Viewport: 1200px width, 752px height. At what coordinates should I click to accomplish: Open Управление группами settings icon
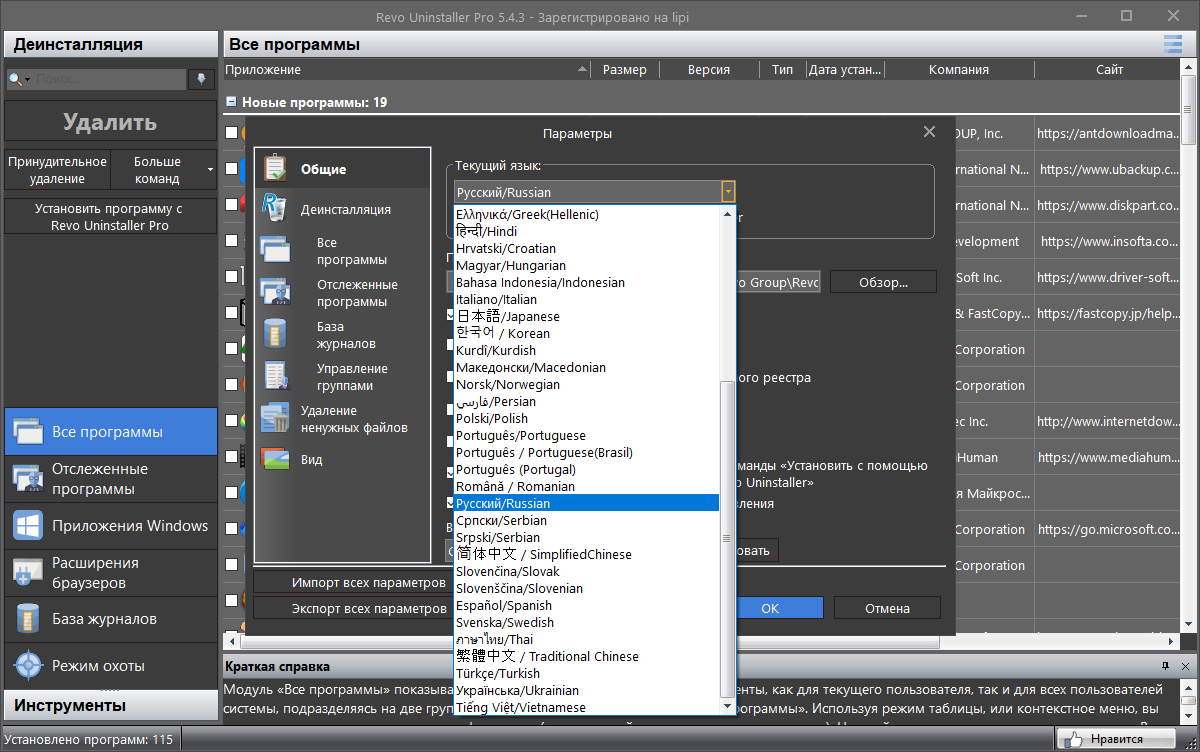[x=275, y=376]
